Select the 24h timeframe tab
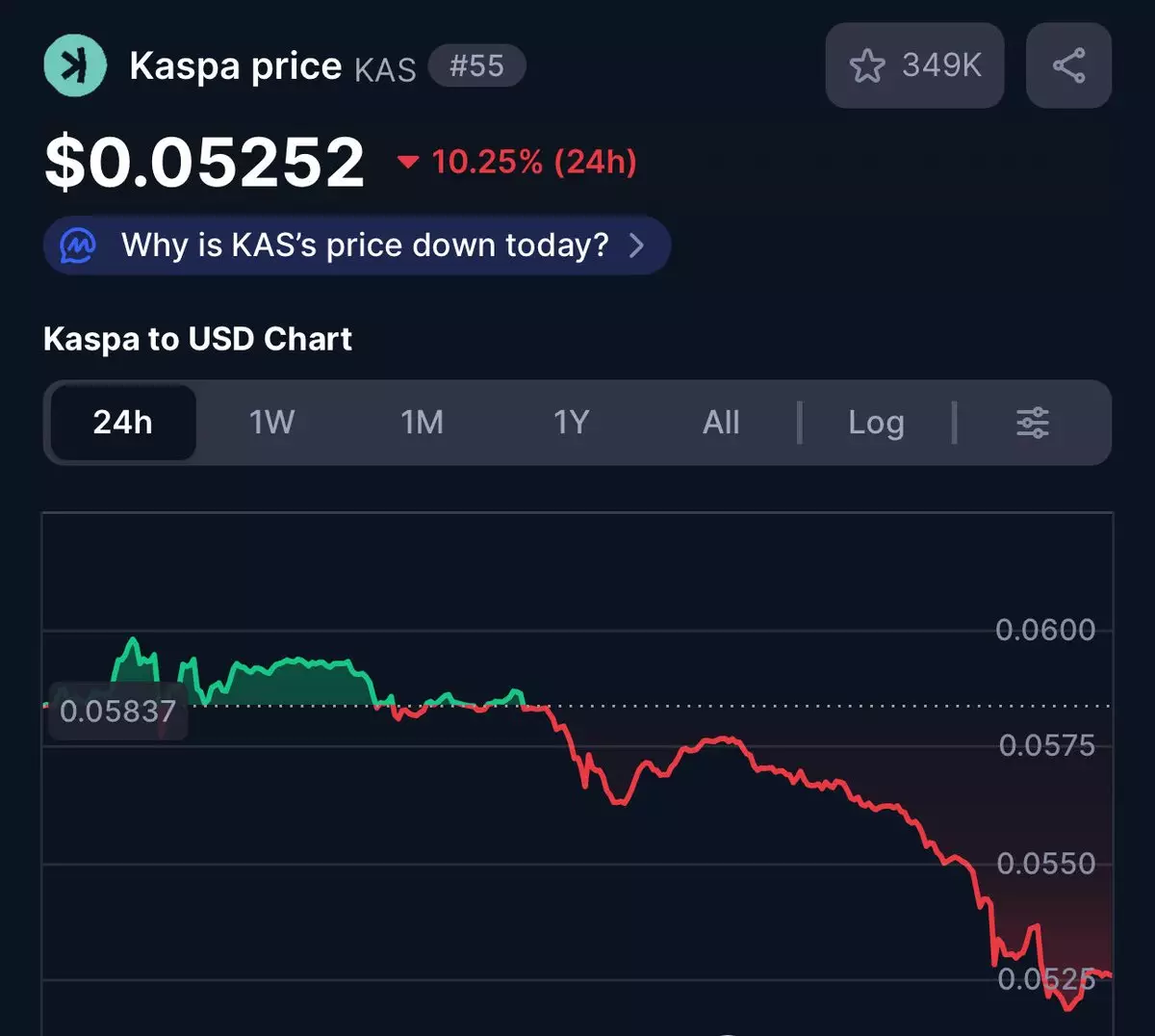Viewport: 1155px width, 1036px height. click(x=123, y=423)
